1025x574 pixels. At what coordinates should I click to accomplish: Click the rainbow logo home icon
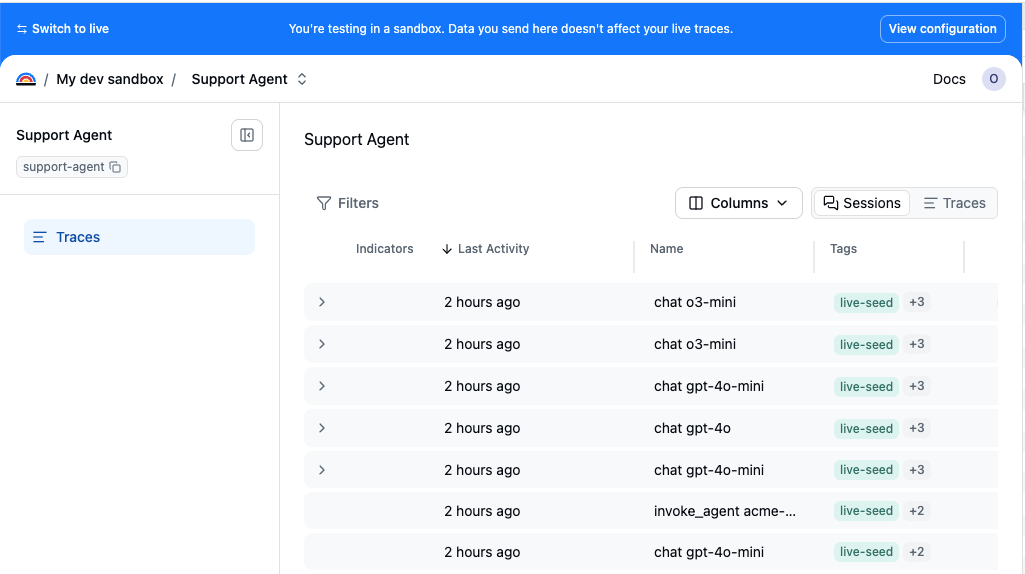25,79
